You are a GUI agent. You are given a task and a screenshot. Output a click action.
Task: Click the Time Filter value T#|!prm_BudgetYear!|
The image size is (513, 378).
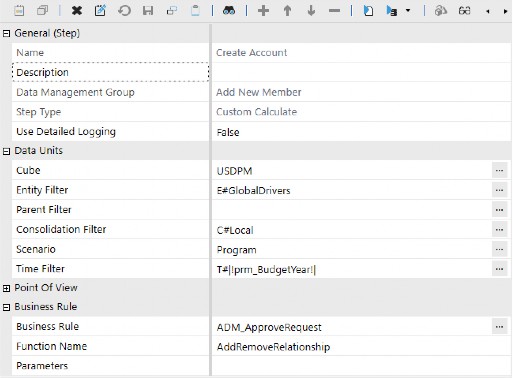pos(266,269)
